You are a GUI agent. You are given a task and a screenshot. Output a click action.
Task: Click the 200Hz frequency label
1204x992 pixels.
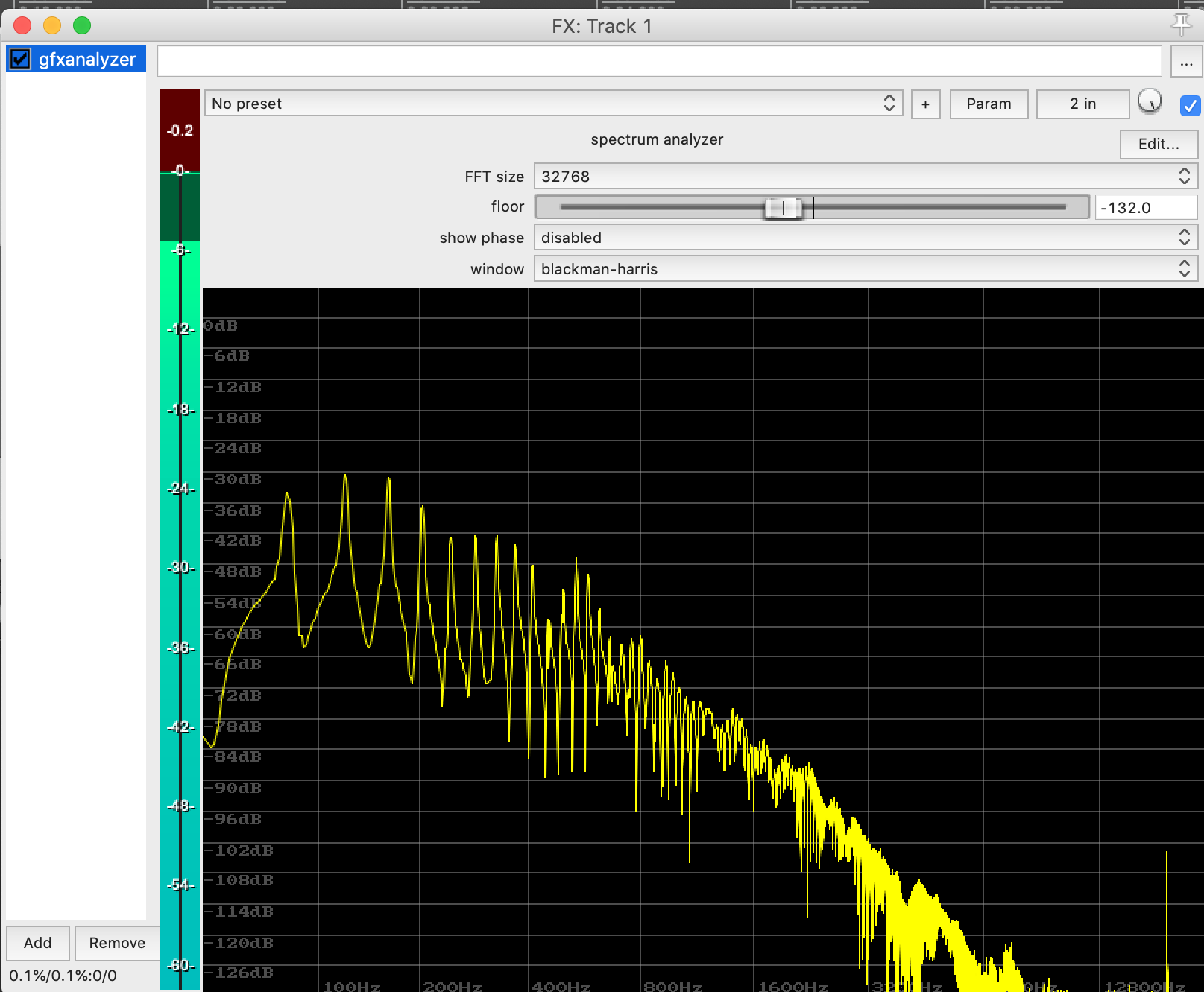pyautogui.click(x=452, y=986)
